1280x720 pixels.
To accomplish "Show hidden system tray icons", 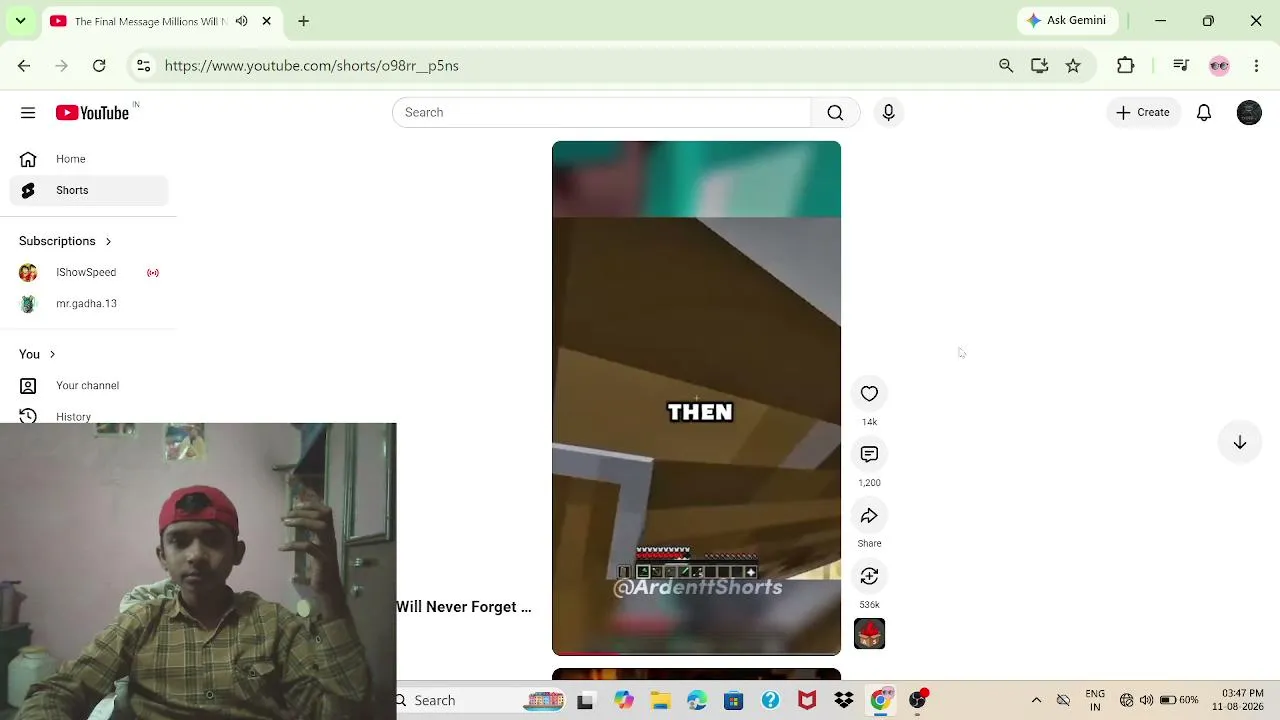I will 1036,700.
